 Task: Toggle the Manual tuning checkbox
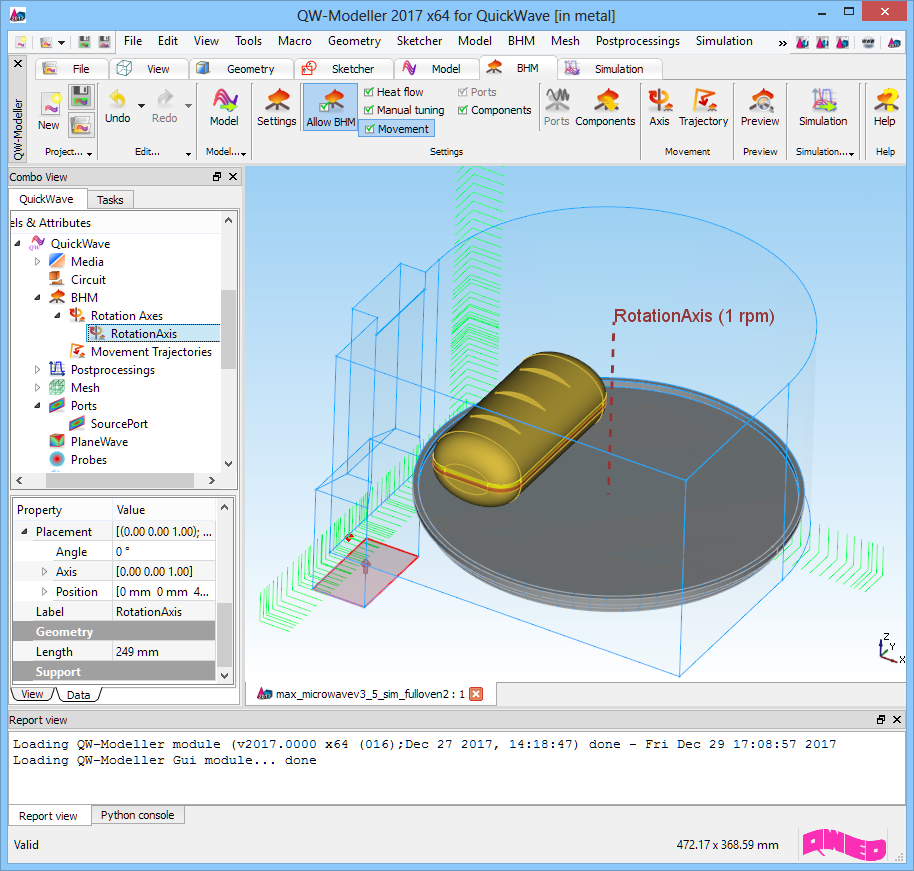pos(369,110)
